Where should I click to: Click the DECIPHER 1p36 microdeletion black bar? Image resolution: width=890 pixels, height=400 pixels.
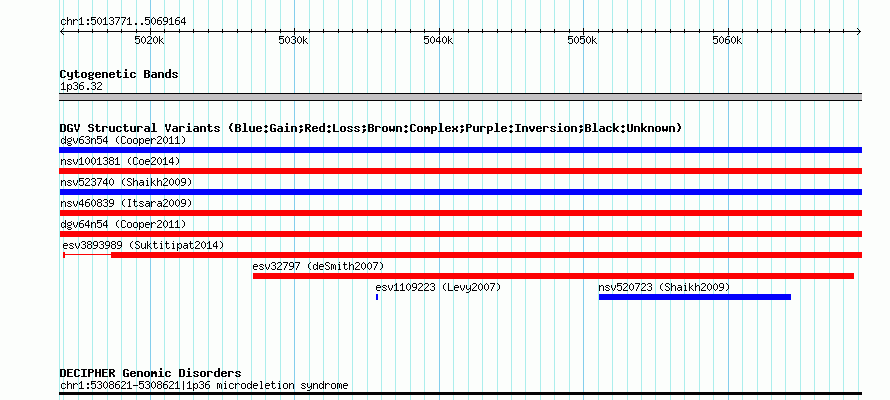coord(460,393)
